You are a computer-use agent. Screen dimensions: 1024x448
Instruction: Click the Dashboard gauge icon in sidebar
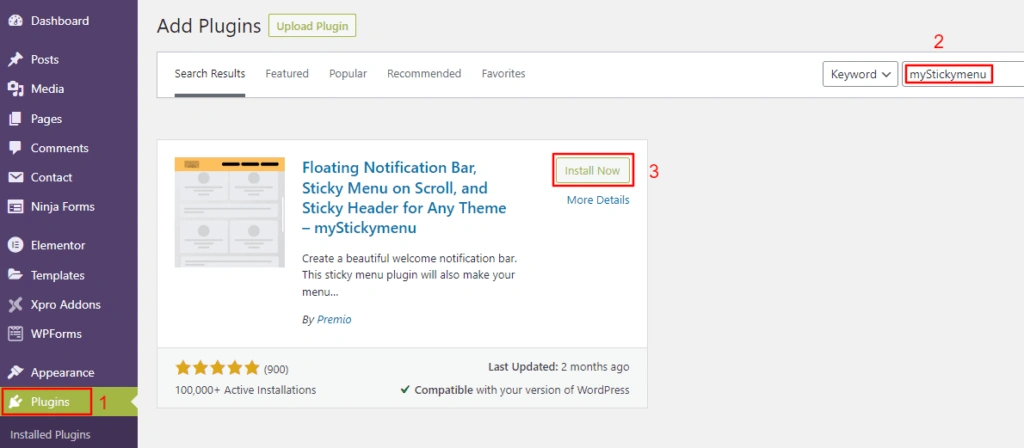point(15,21)
